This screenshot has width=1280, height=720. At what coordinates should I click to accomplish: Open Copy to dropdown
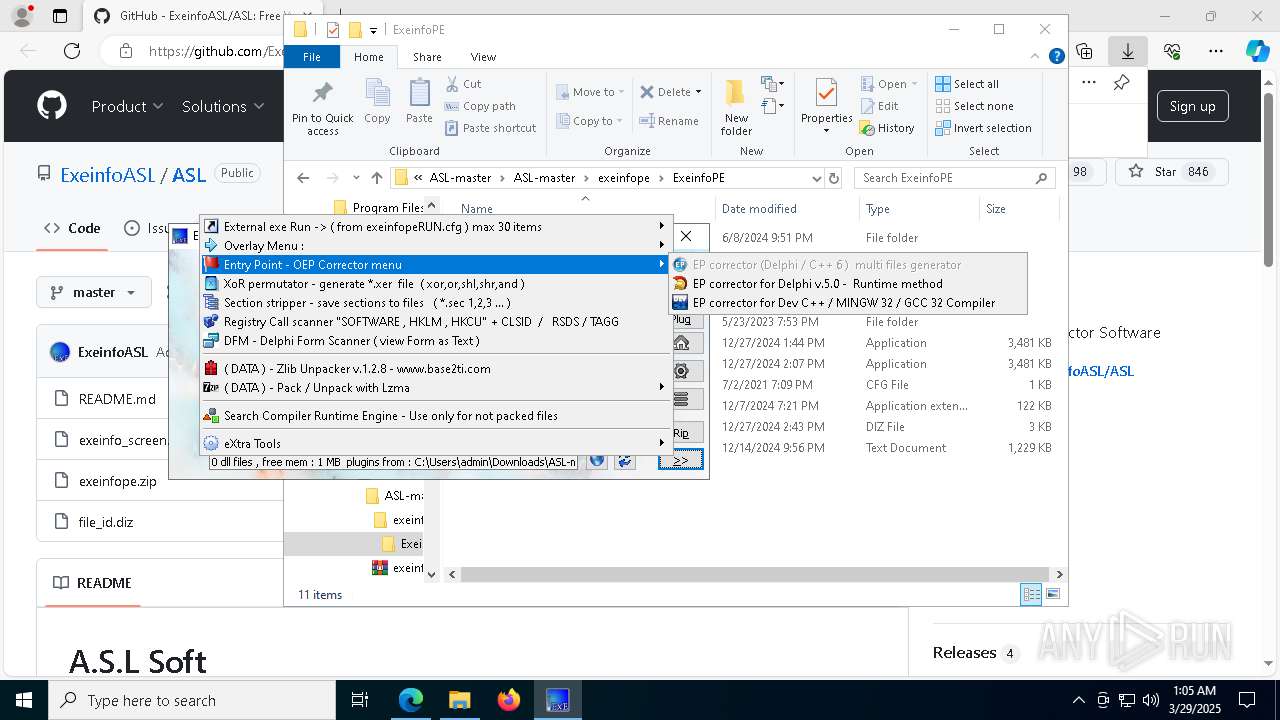590,121
